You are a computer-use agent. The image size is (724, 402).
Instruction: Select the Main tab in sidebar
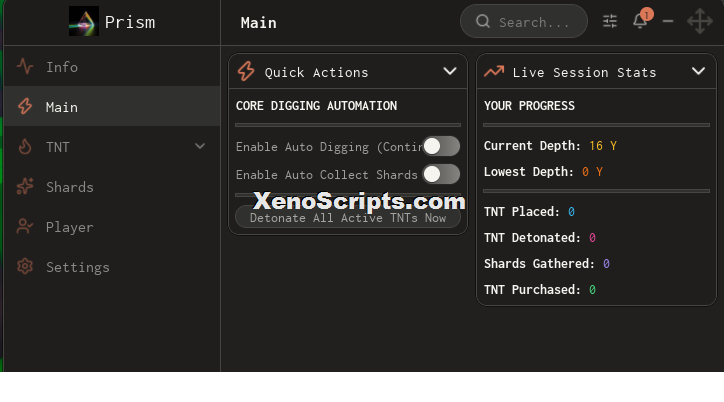(x=112, y=107)
